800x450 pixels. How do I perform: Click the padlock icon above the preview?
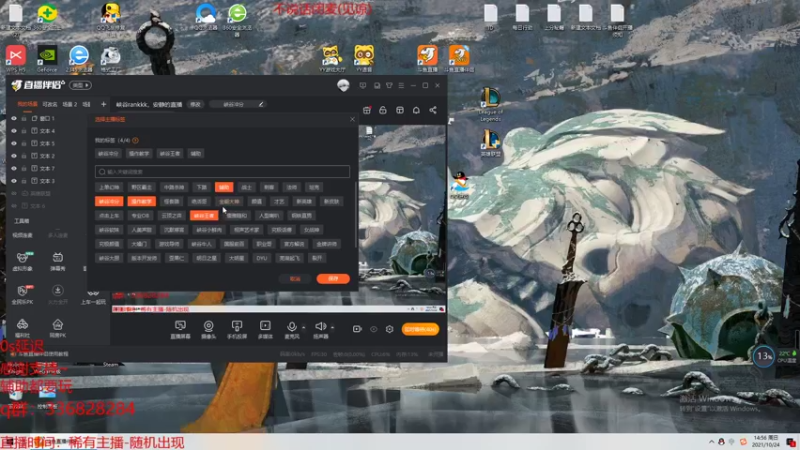[383, 110]
